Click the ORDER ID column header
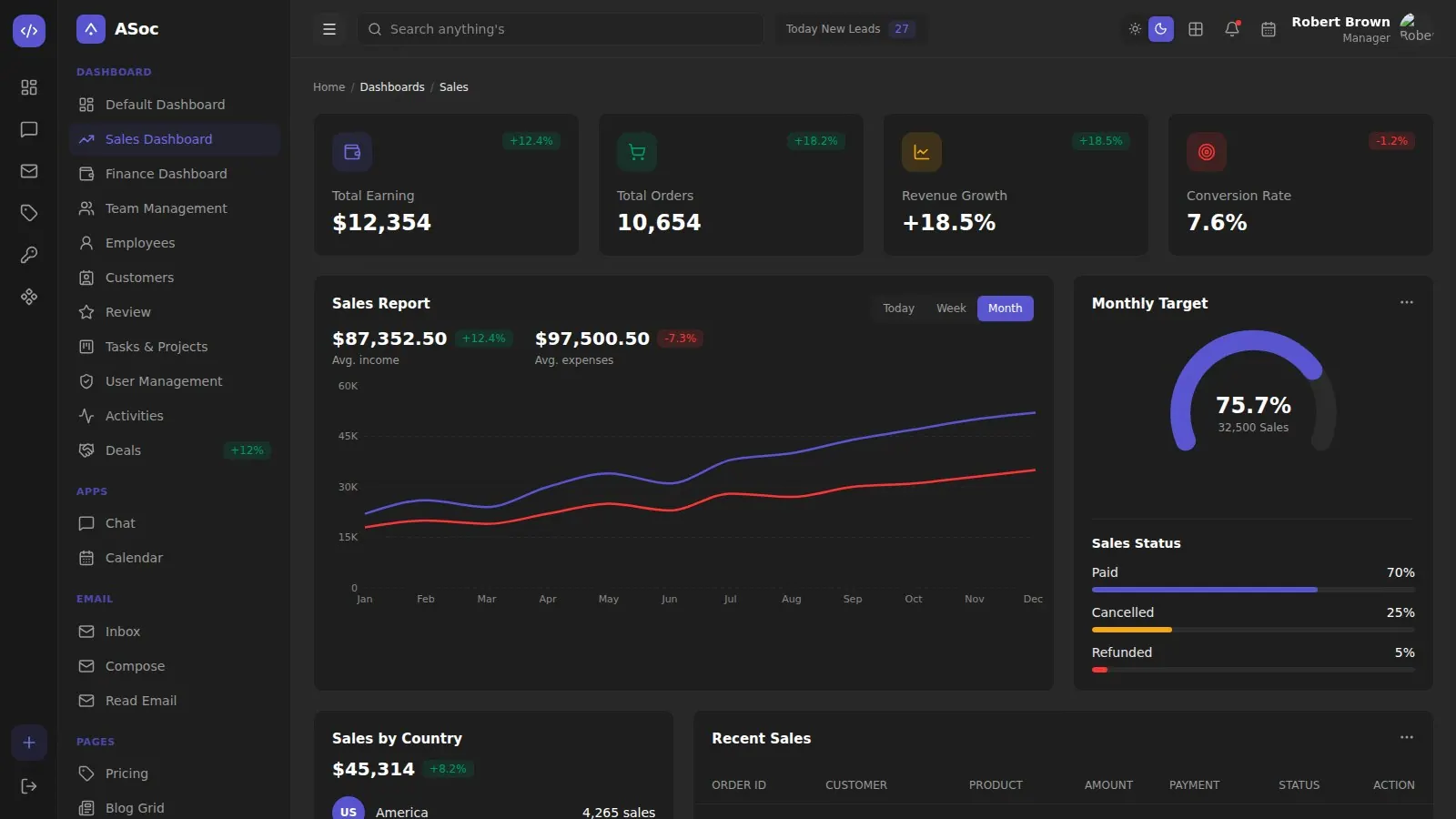1456x819 pixels. tap(739, 785)
